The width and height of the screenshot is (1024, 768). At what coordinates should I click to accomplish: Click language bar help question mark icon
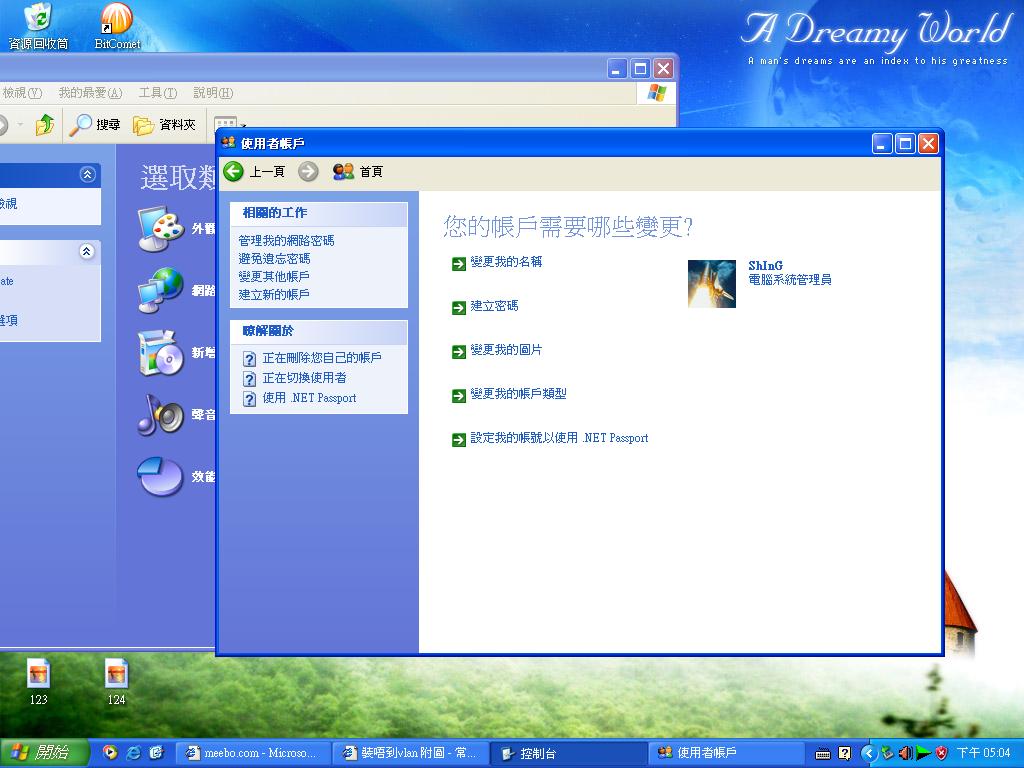tap(844, 754)
